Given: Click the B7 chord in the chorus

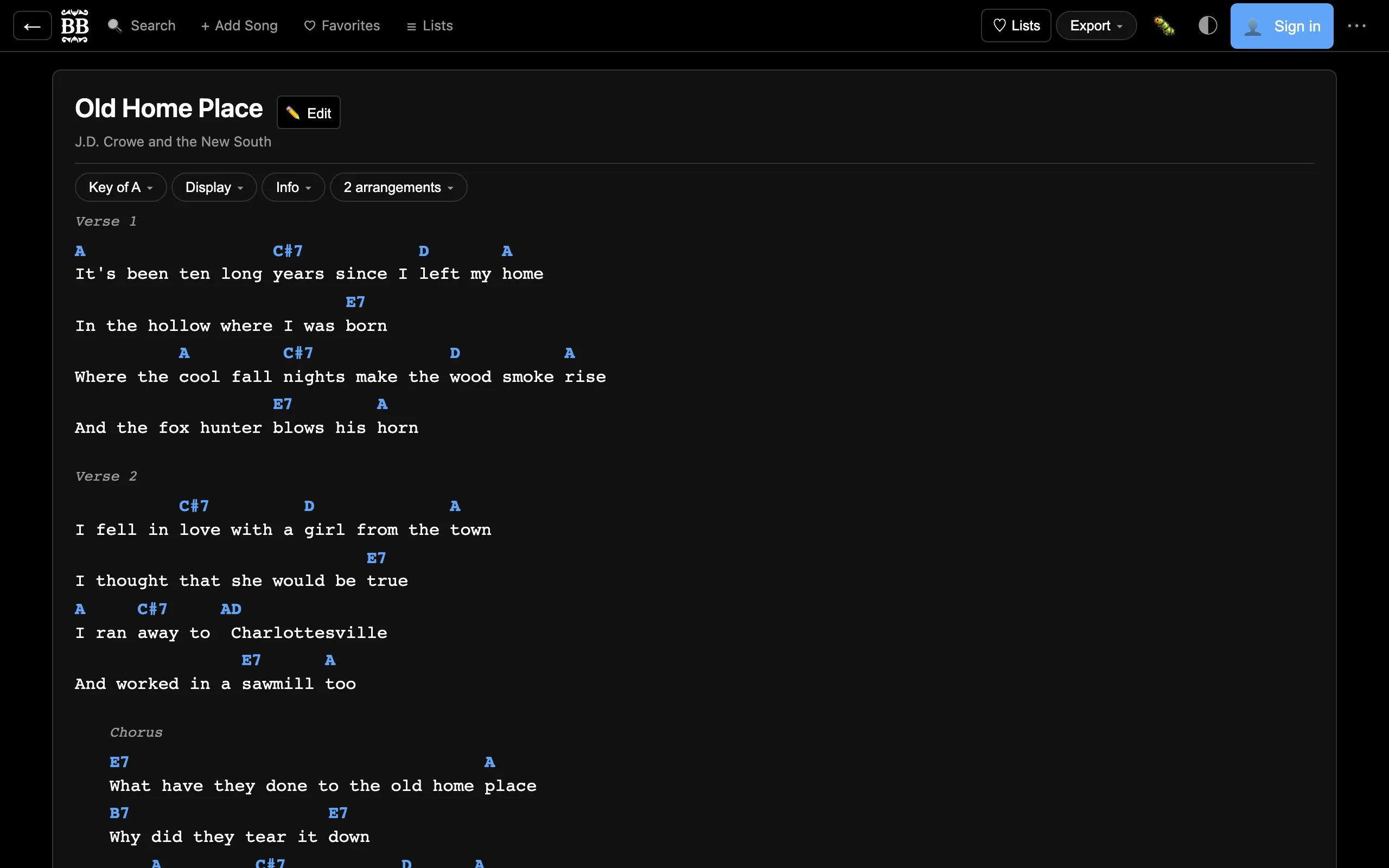Looking at the screenshot, I should (119, 813).
